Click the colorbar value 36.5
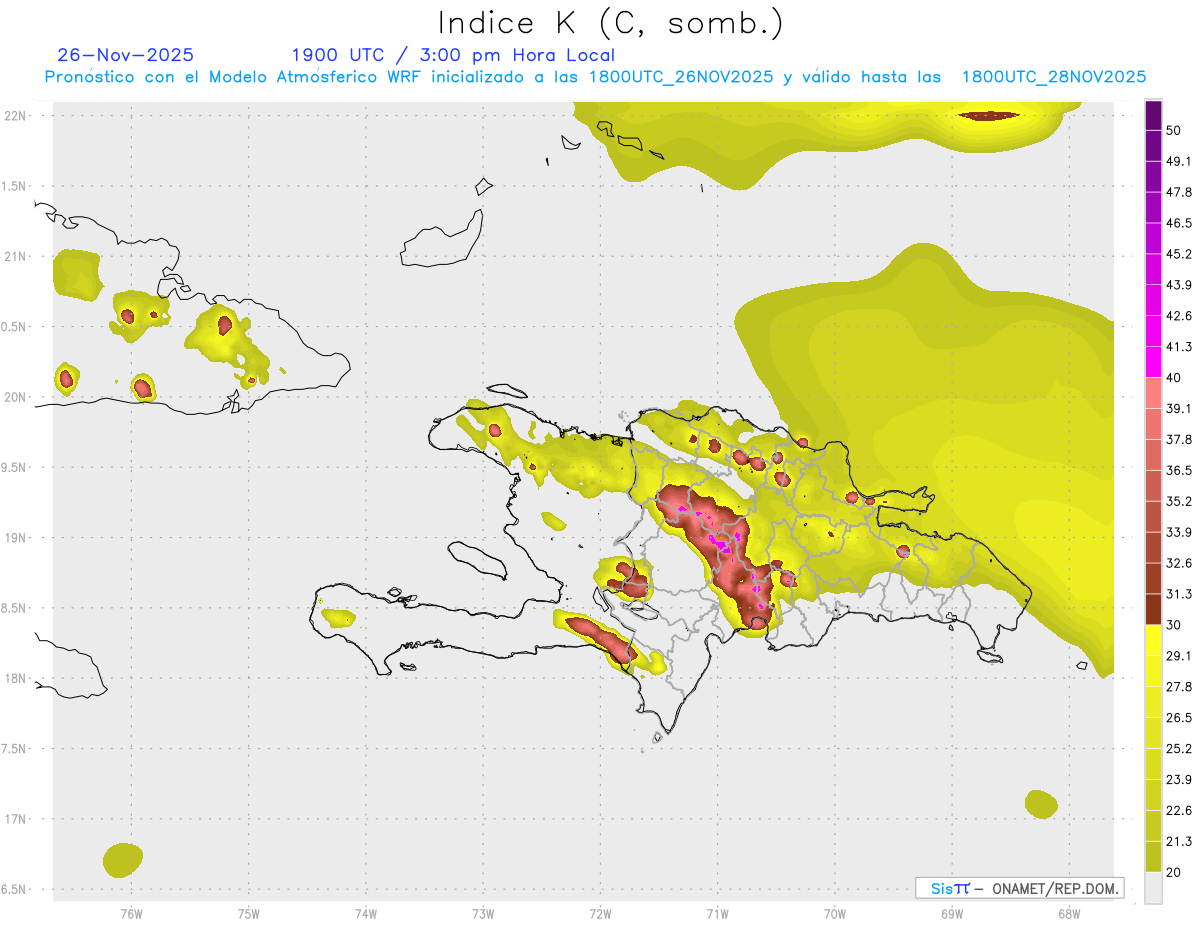 point(1179,470)
